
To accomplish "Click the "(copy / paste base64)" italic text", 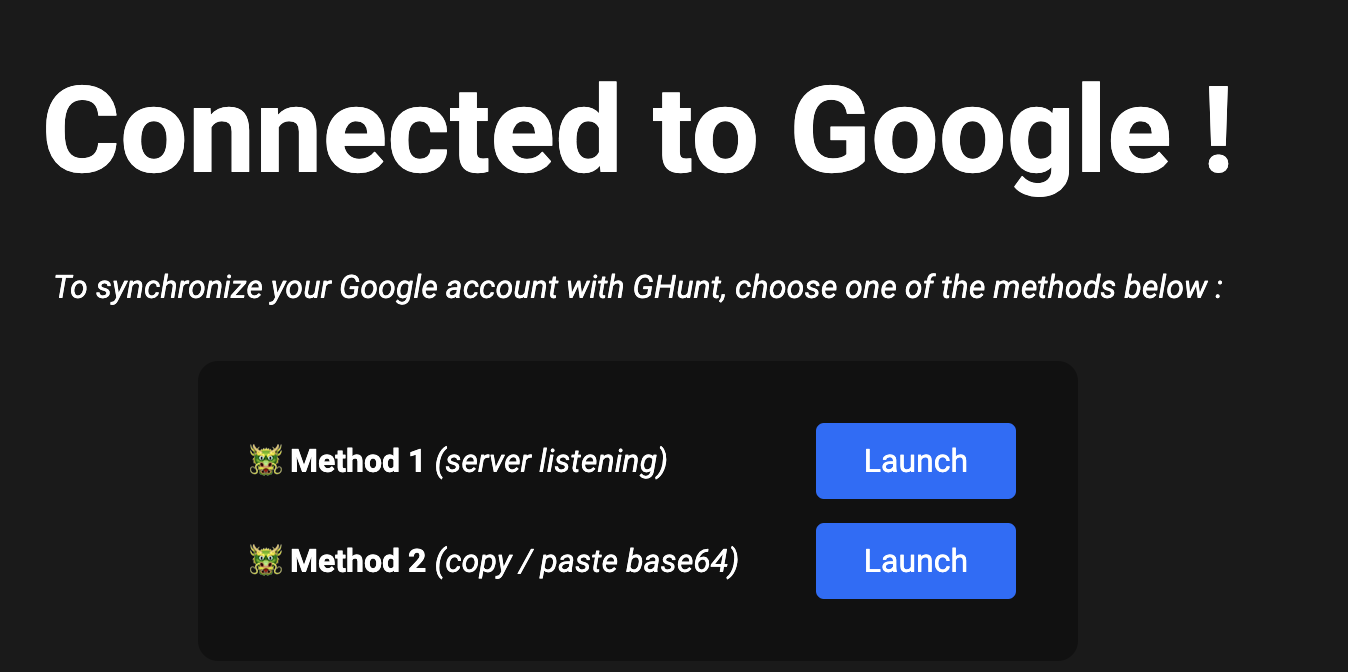I will (587, 561).
